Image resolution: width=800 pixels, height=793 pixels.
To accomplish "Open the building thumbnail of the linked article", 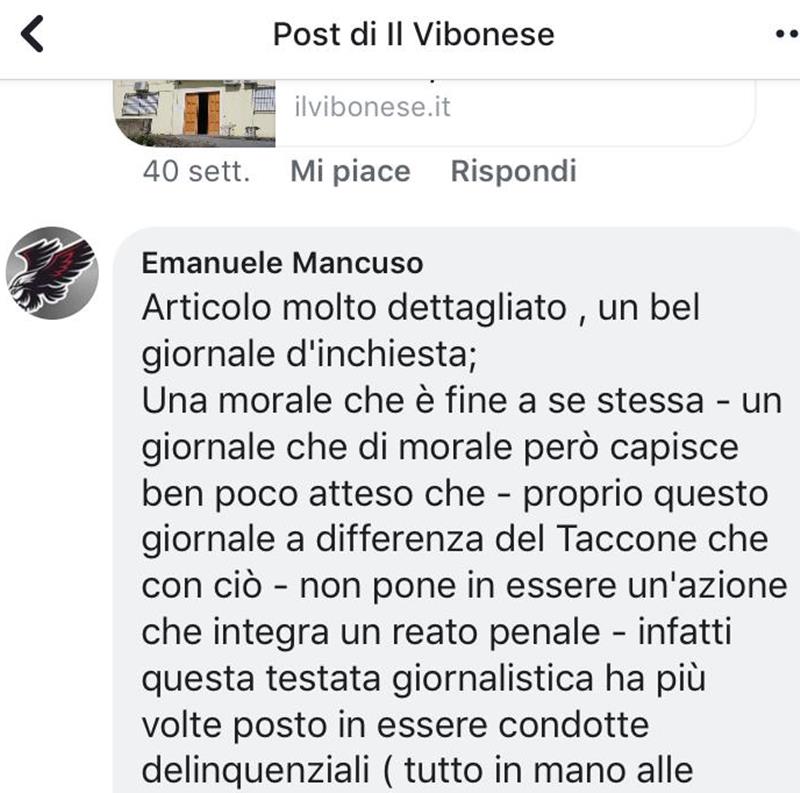I will [x=194, y=113].
